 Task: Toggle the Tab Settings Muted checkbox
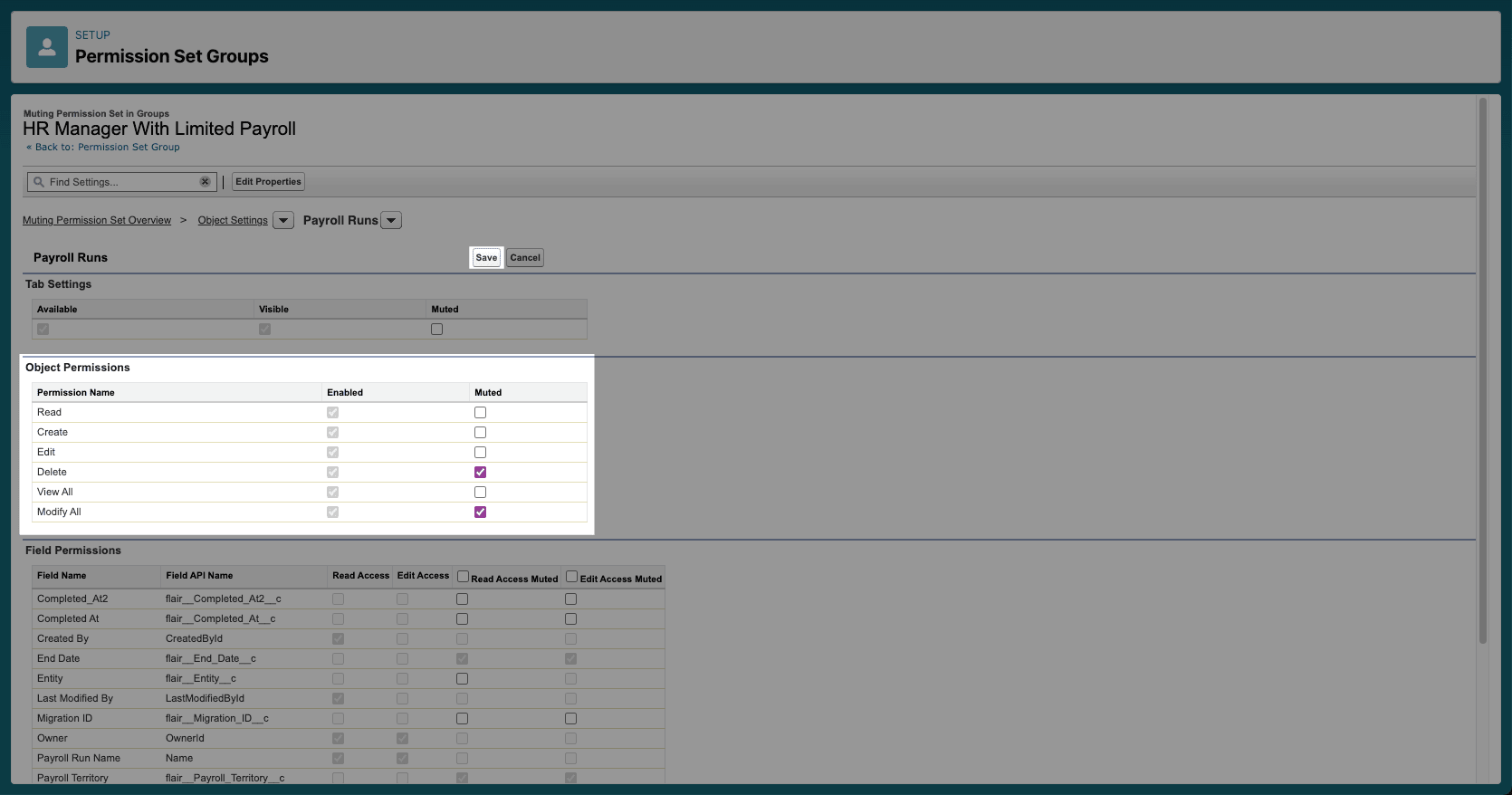(x=436, y=330)
